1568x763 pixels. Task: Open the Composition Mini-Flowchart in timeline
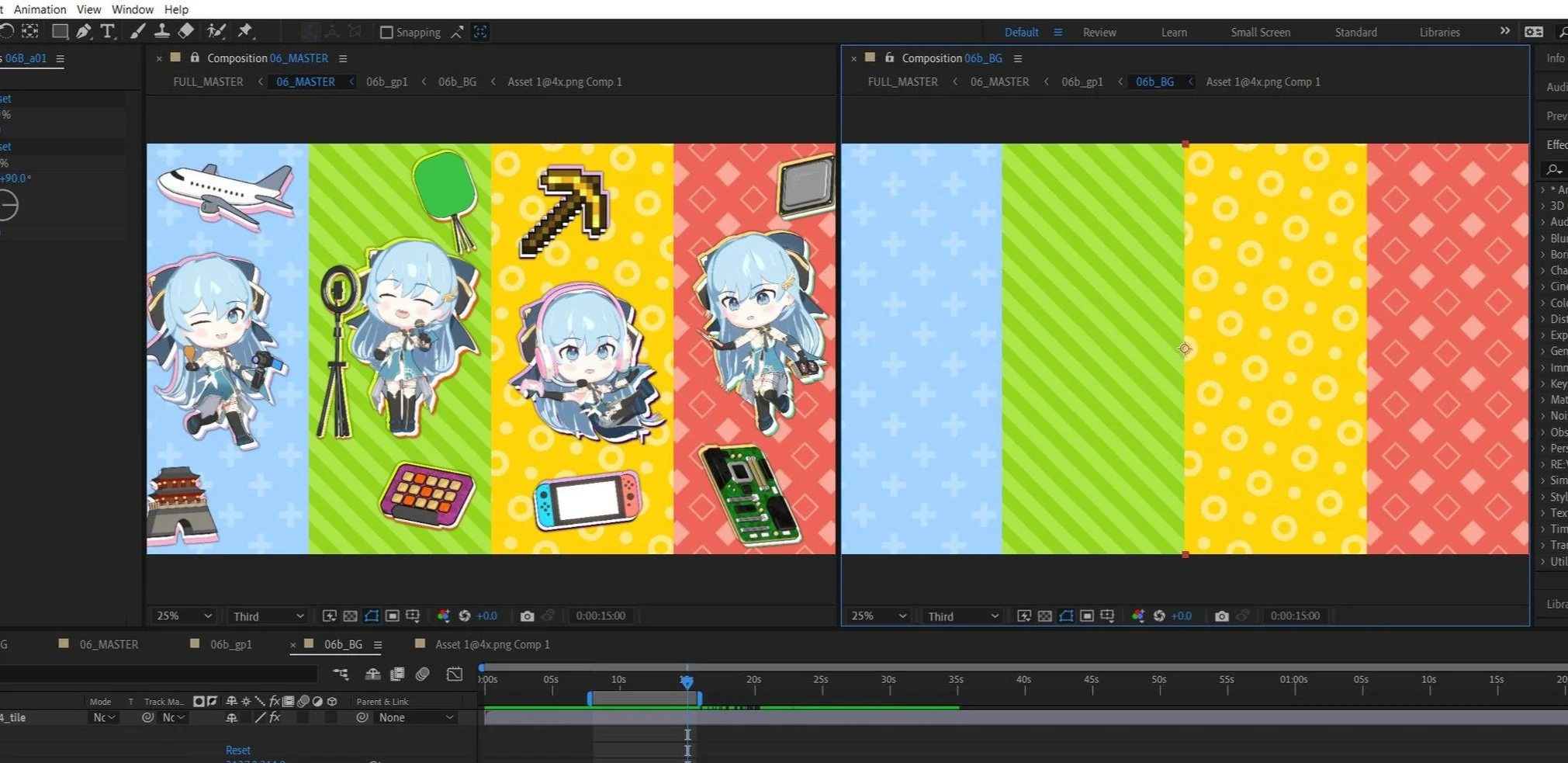(341, 674)
